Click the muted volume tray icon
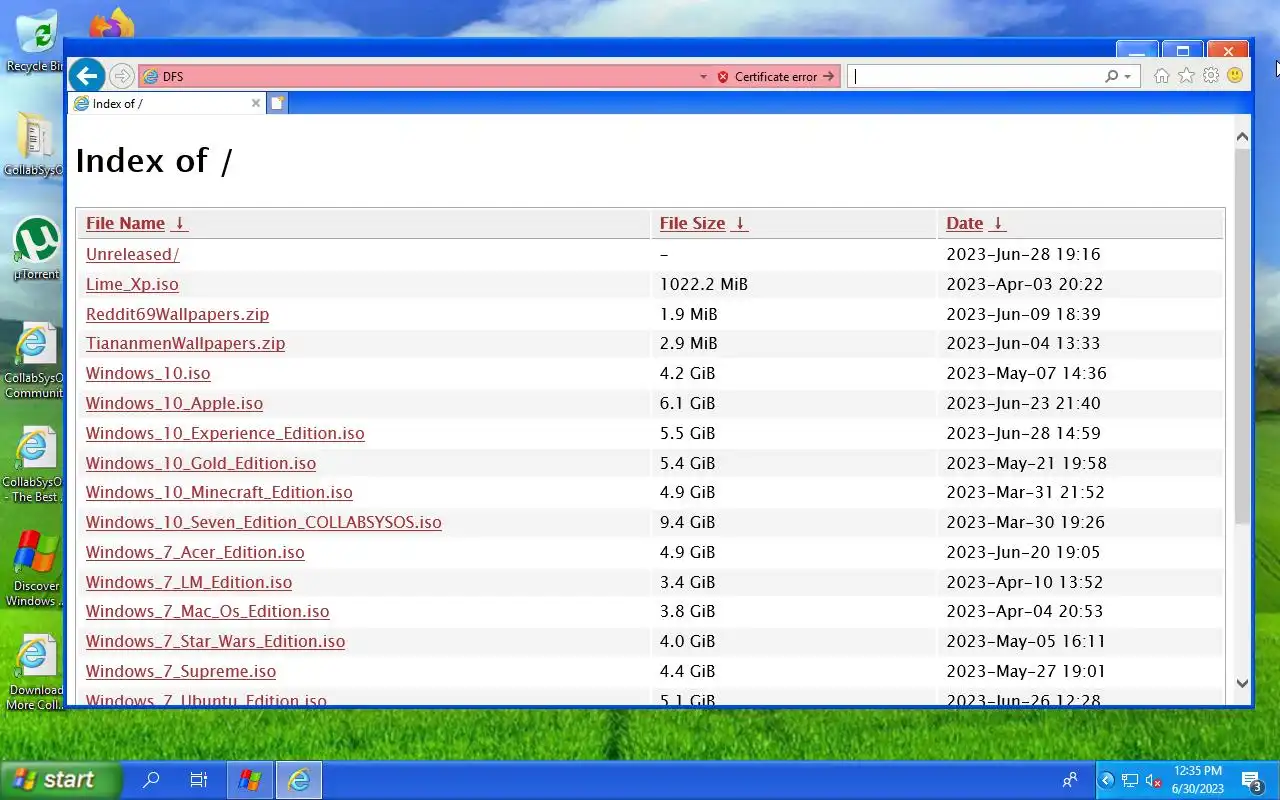 (1153, 780)
